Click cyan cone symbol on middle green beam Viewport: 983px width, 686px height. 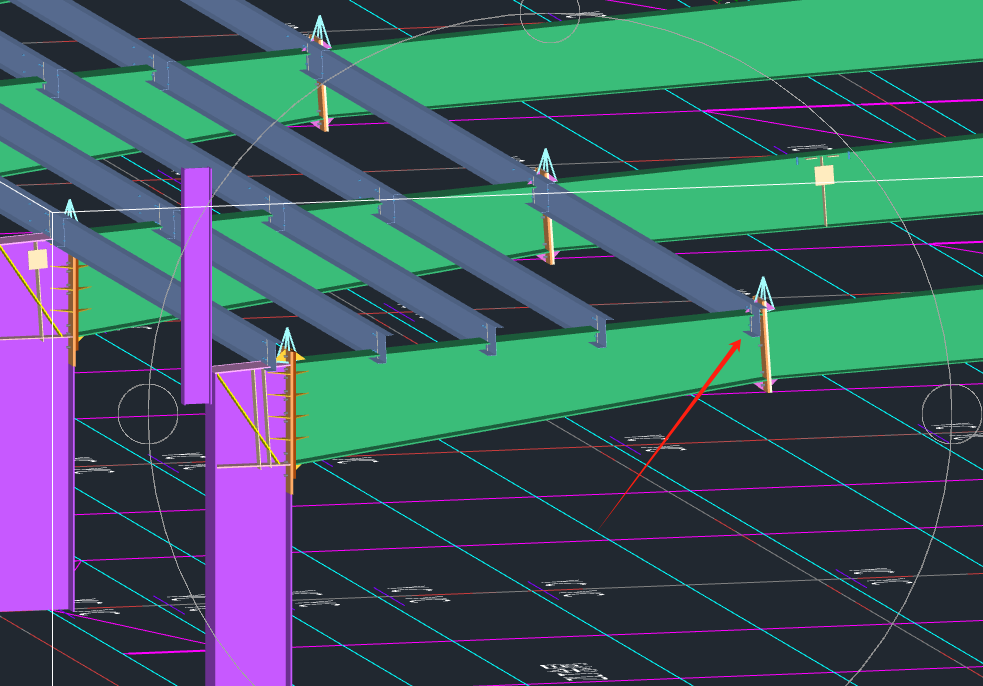[x=545, y=164]
